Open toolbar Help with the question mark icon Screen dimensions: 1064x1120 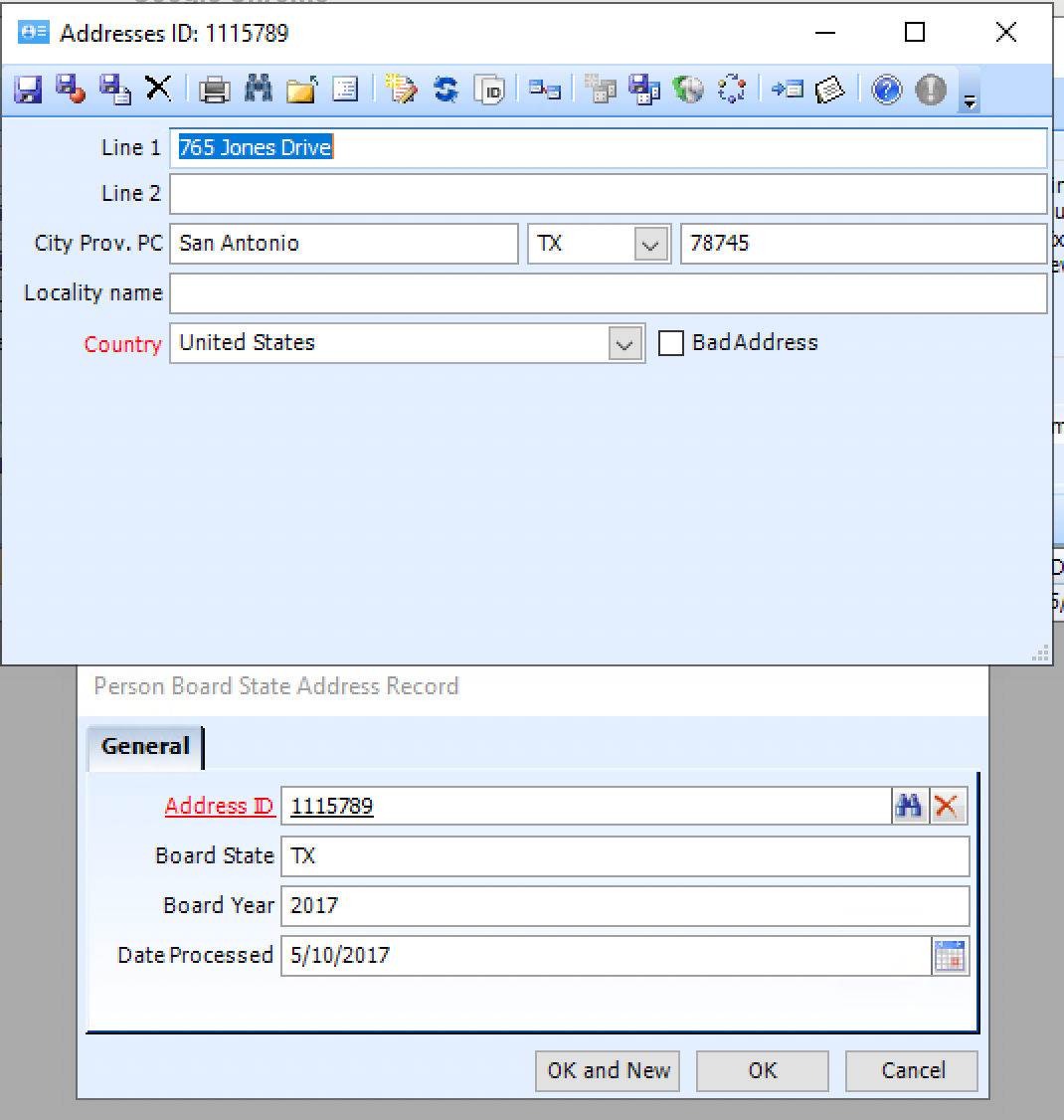(x=886, y=89)
